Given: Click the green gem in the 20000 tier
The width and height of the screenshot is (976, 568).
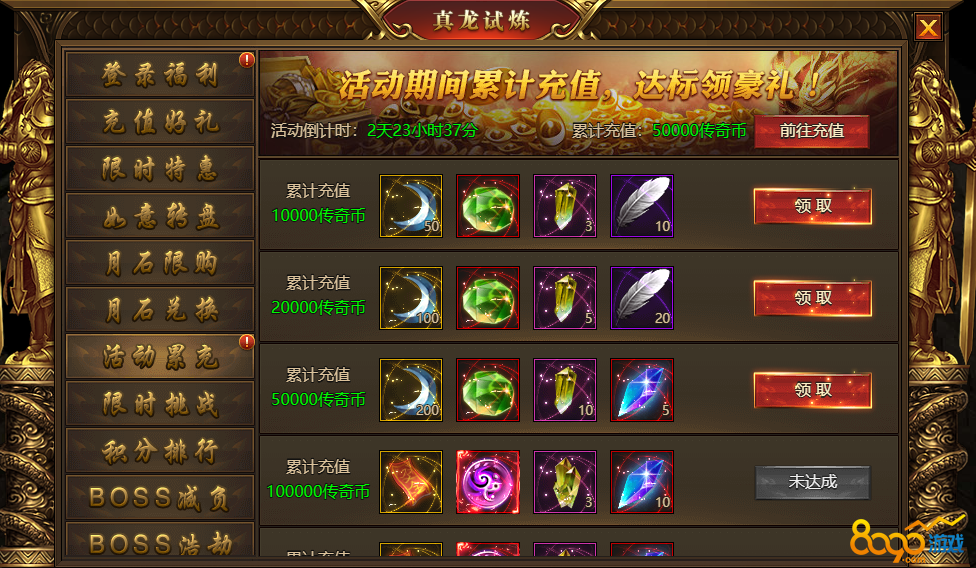Looking at the screenshot, I should click(488, 298).
